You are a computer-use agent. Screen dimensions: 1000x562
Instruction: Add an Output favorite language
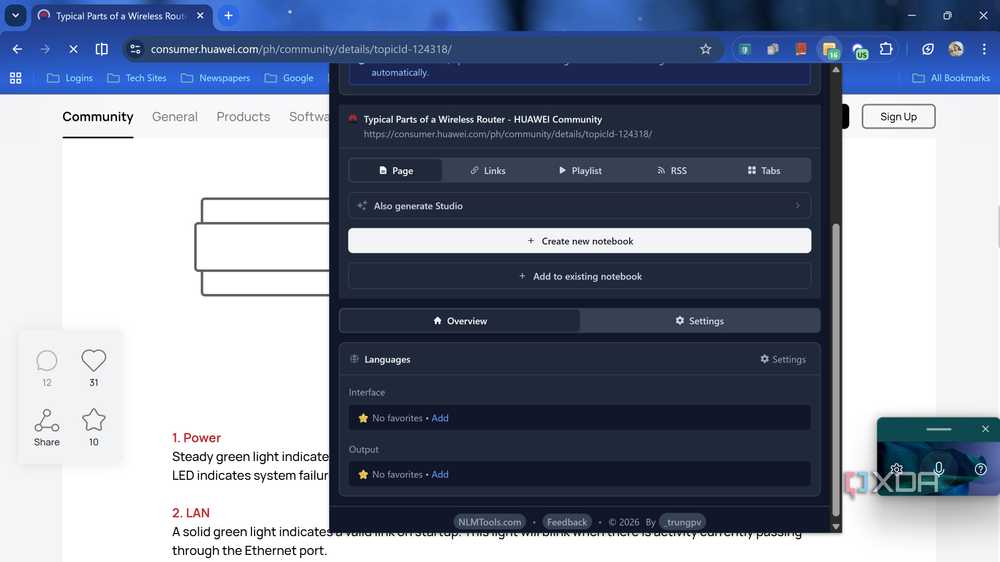[x=439, y=475]
